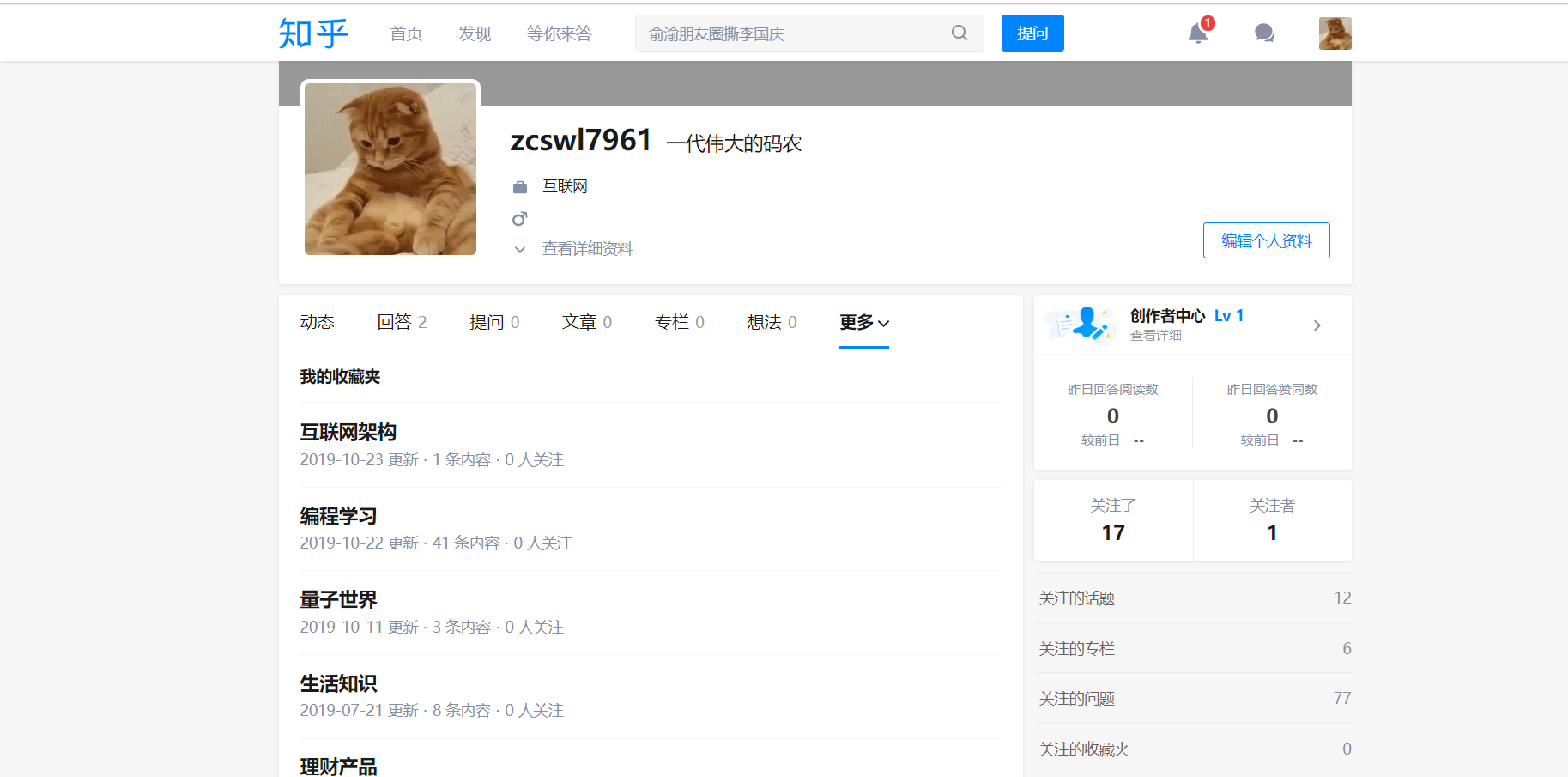Click the profile avatar in the top bar

[x=1335, y=33]
